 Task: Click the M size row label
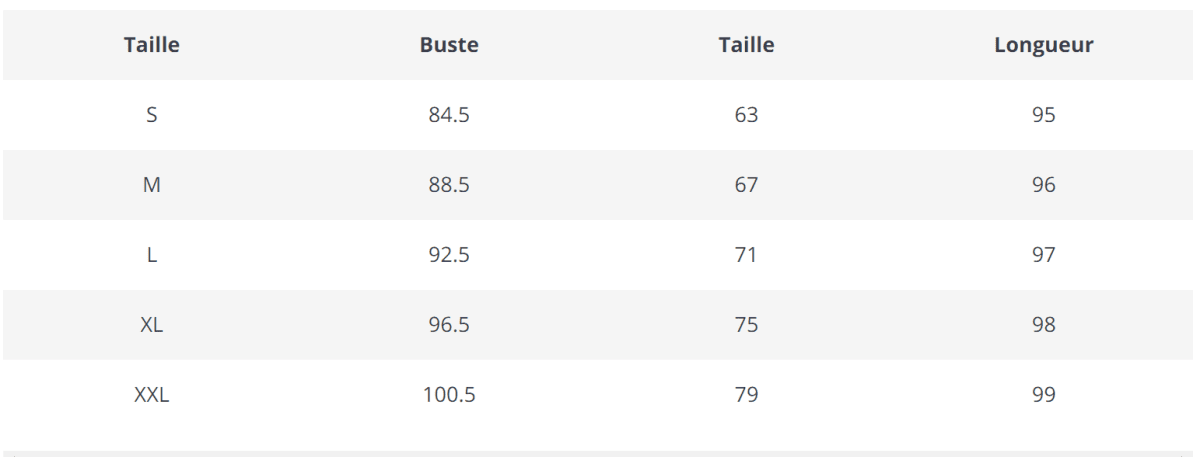(152, 185)
